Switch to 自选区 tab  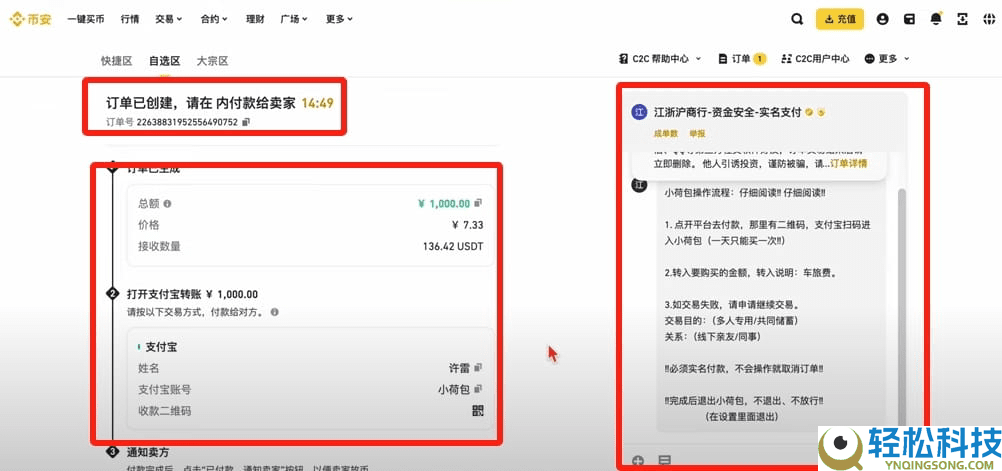(164, 61)
